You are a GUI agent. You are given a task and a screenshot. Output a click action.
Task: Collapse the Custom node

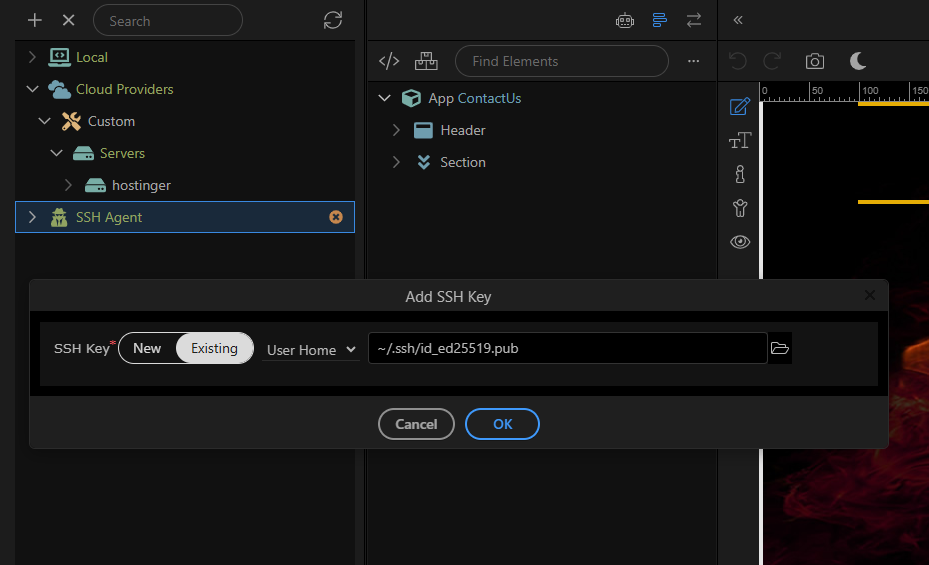tap(44, 121)
